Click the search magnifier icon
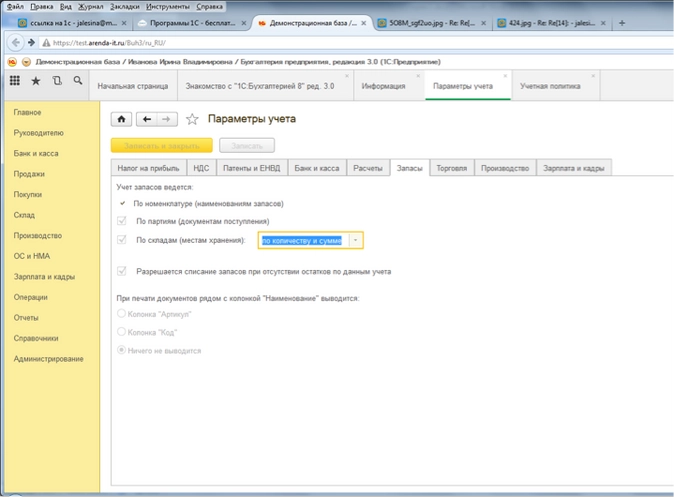Image resolution: width=674 pixels, height=497 pixels. [77, 81]
